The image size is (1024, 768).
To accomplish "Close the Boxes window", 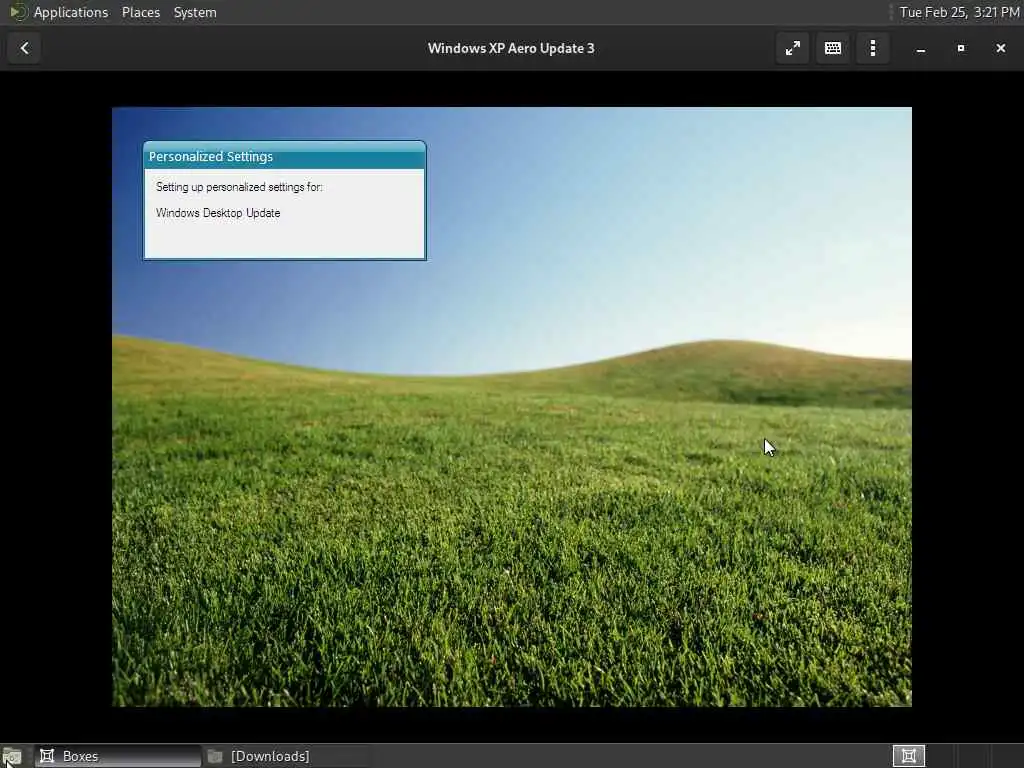I will (1000, 48).
